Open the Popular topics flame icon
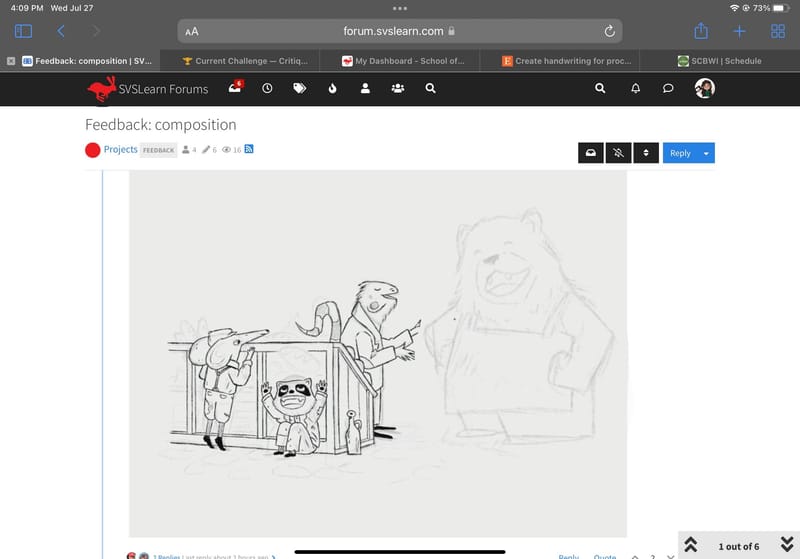 [332, 89]
